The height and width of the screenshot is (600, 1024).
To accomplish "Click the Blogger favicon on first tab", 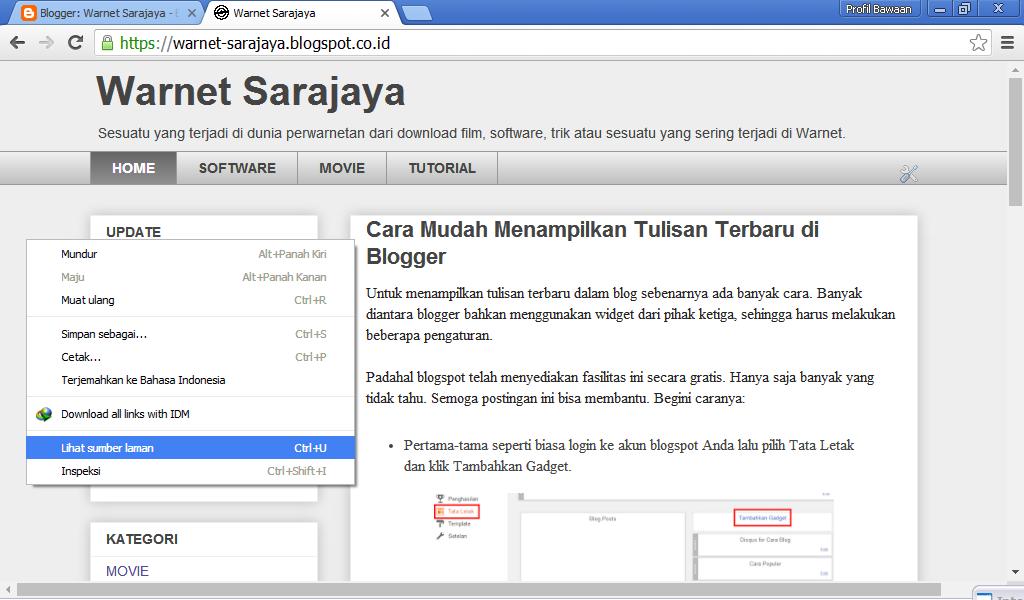I will point(28,13).
